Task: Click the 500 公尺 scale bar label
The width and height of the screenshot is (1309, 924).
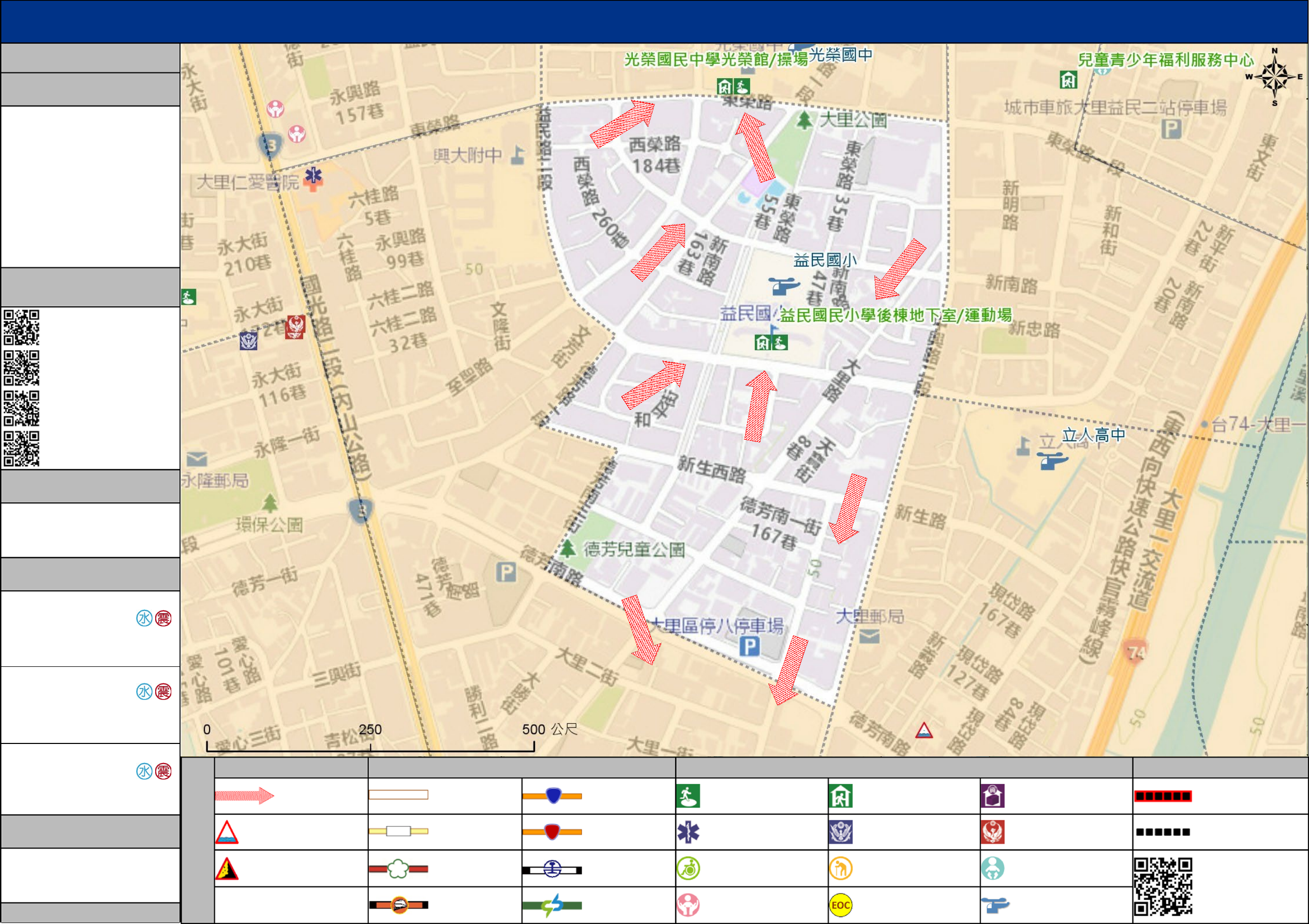Action: pos(549,729)
